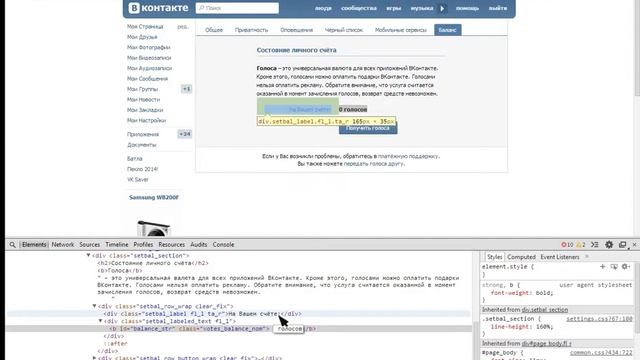Open 'Приложения' in sidebar
The height and width of the screenshot is (360, 640).
[x=143, y=134]
